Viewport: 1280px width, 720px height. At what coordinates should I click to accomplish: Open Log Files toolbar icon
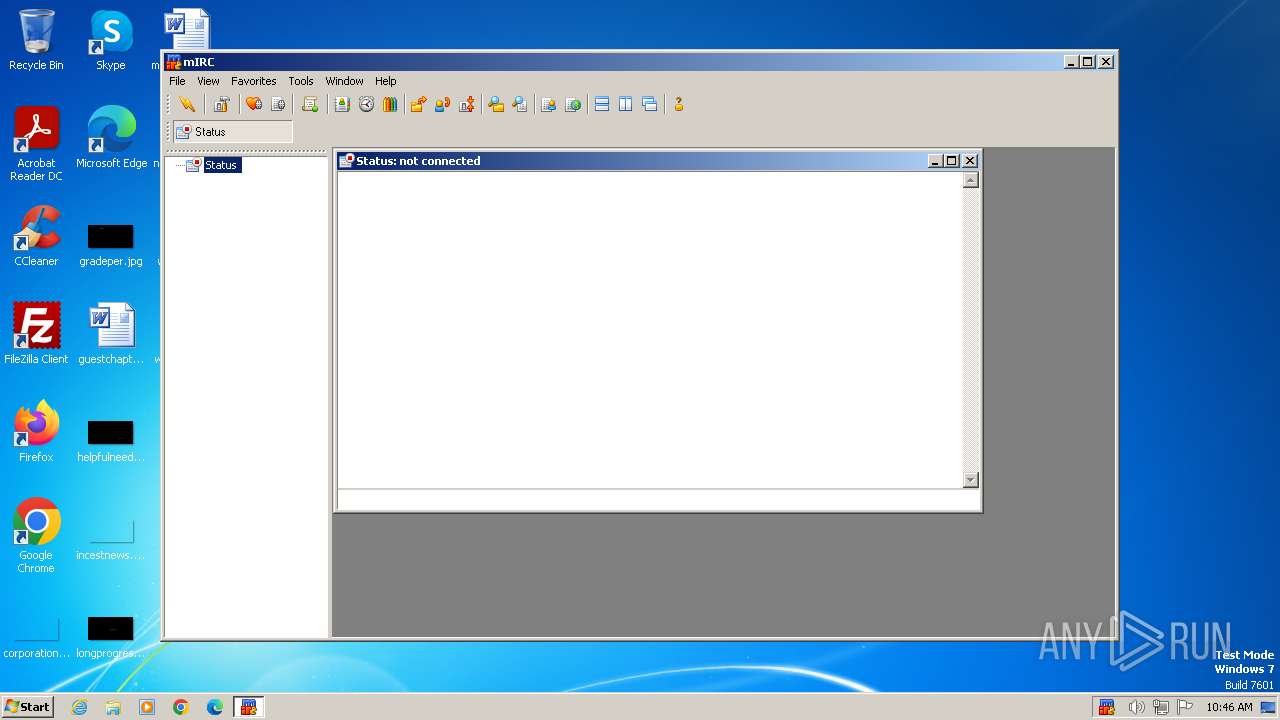(520, 104)
